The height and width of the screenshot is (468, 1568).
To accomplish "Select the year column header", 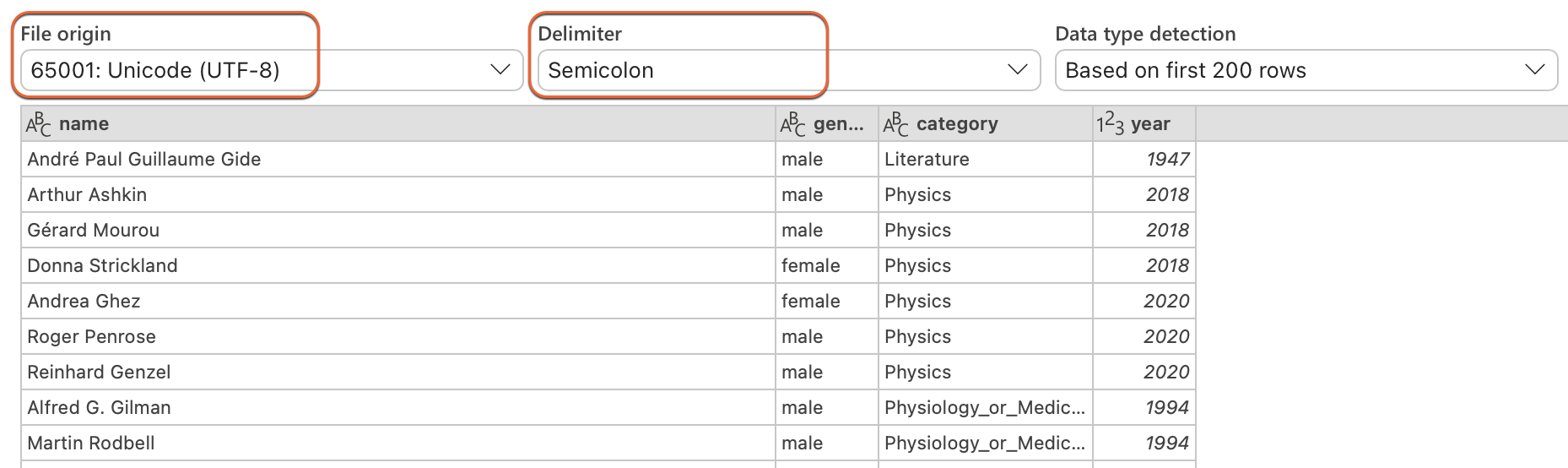I will click(x=1144, y=124).
